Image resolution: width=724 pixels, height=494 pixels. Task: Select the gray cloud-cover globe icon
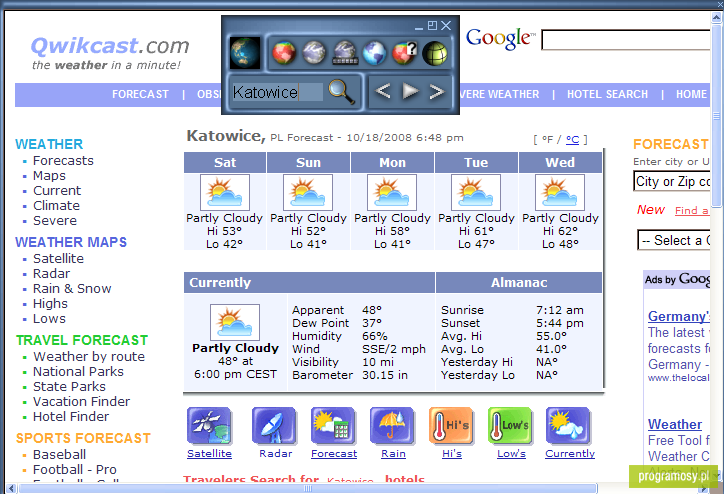pos(314,53)
